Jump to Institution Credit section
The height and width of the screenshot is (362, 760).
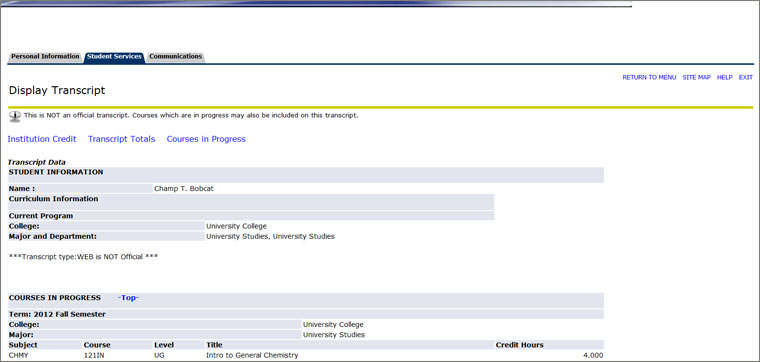(x=42, y=139)
